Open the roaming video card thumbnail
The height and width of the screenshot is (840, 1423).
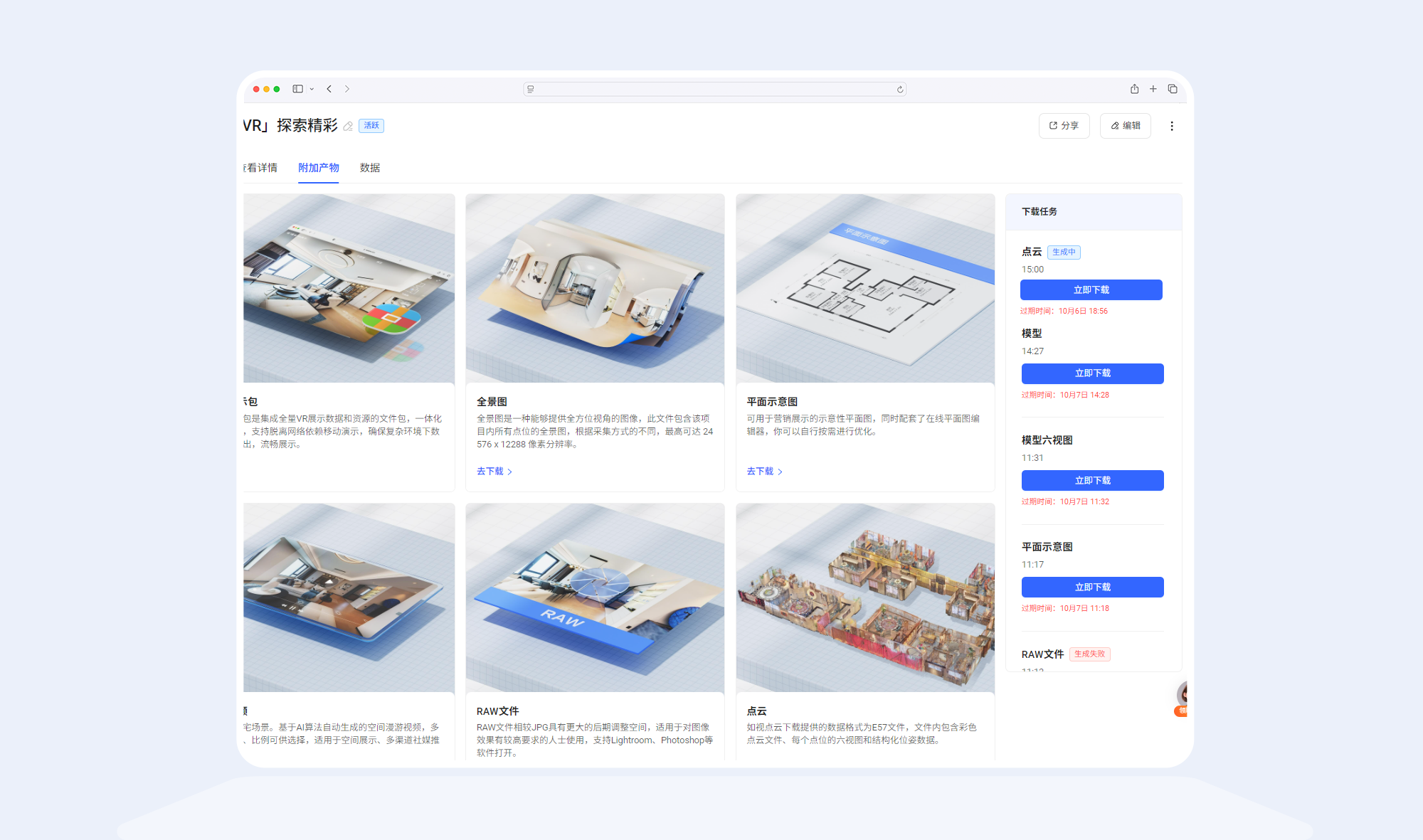[x=349, y=597]
